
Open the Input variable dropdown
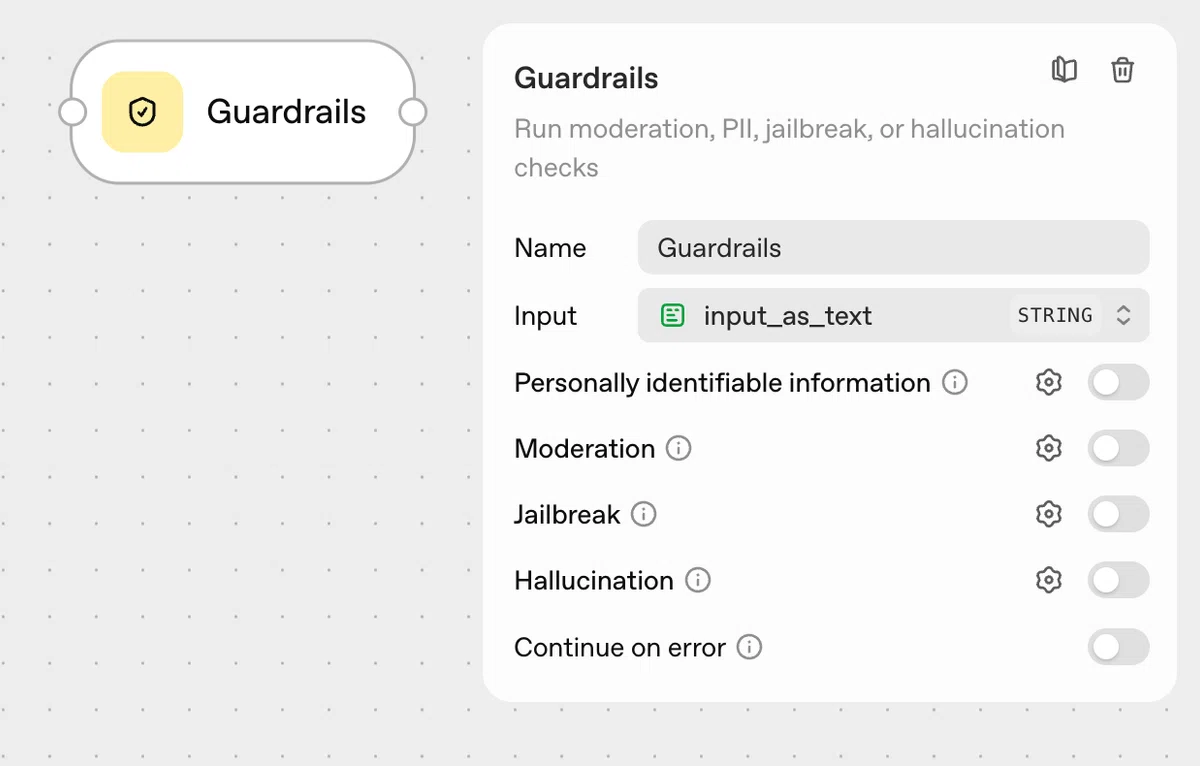point(893,315)
